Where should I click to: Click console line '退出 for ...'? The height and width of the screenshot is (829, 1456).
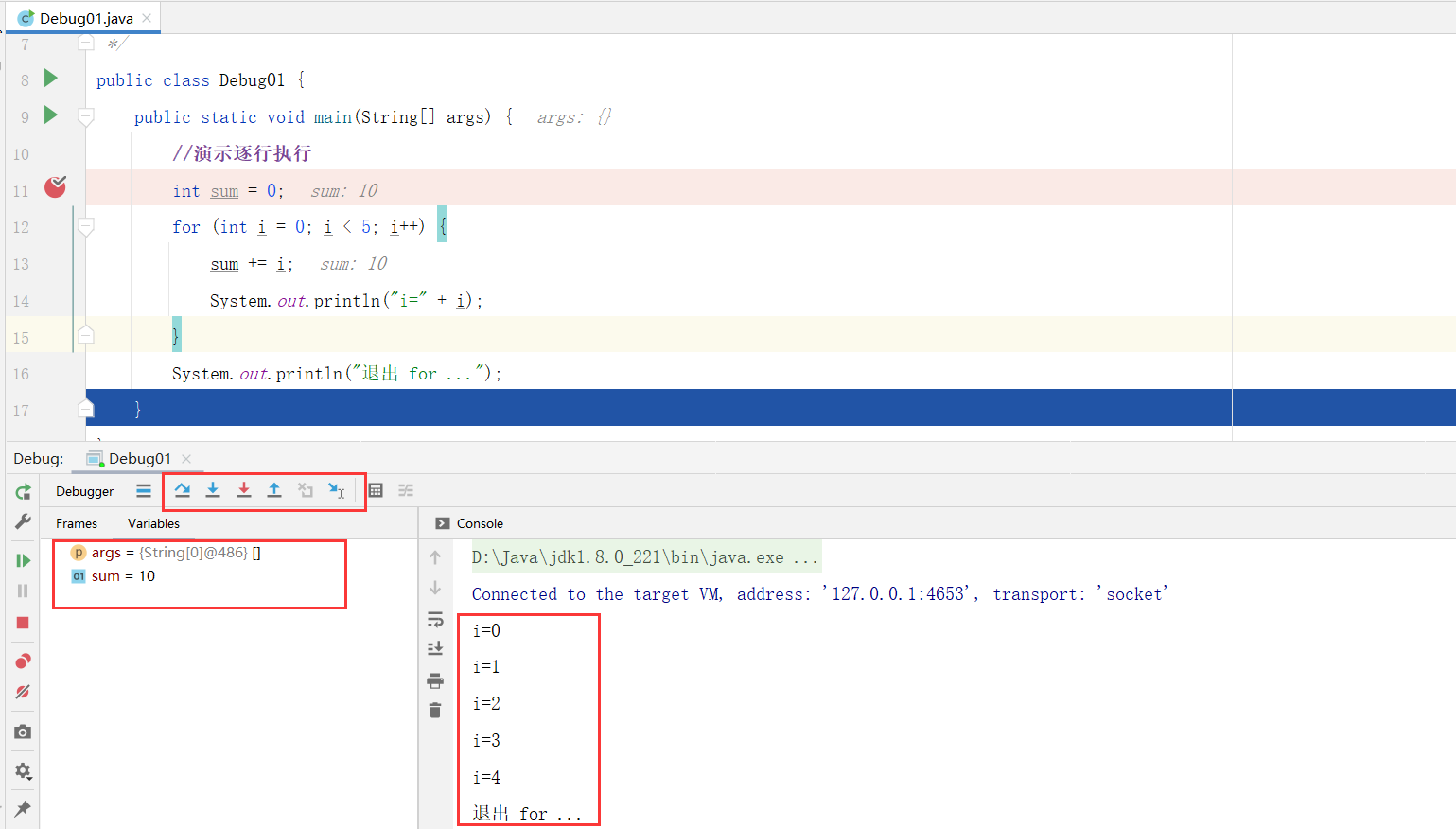click(527, 814)
